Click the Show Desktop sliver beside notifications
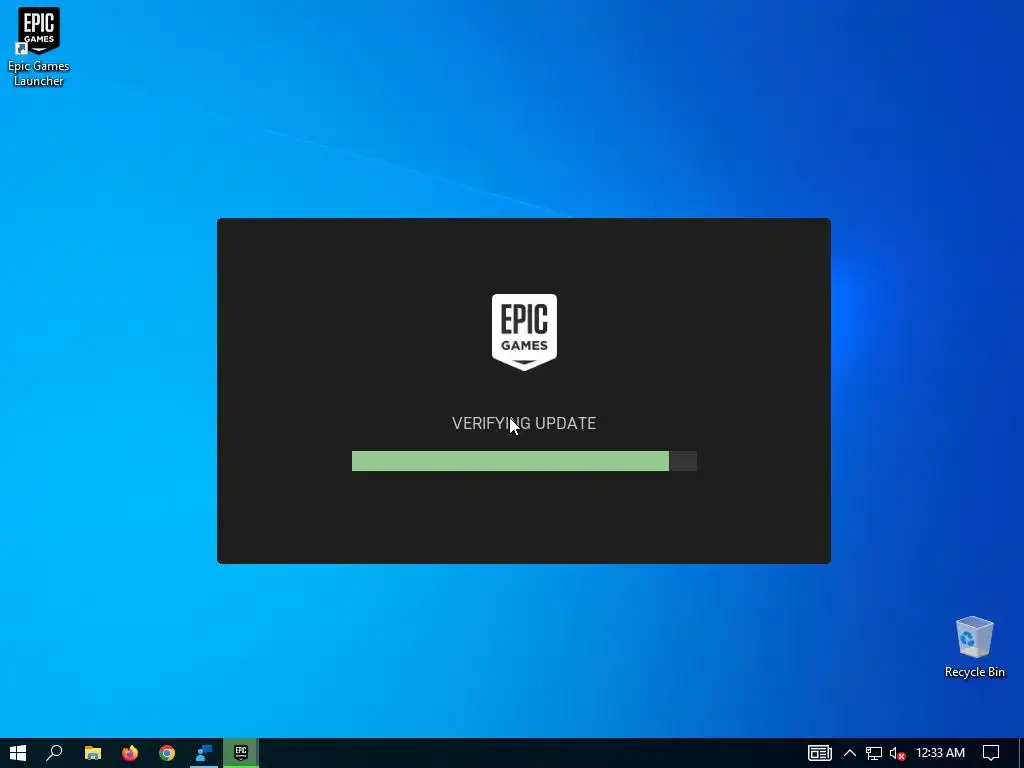 (x=1021, y=753)
